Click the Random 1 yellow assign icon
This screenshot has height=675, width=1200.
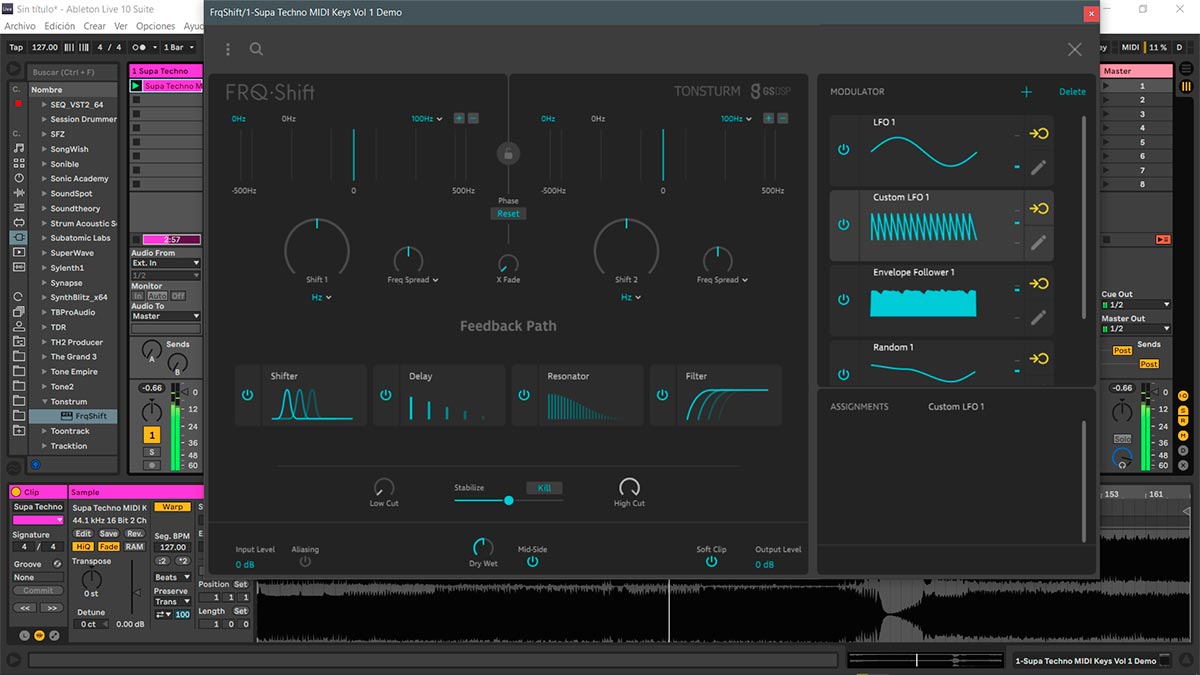click(1039, 359)
